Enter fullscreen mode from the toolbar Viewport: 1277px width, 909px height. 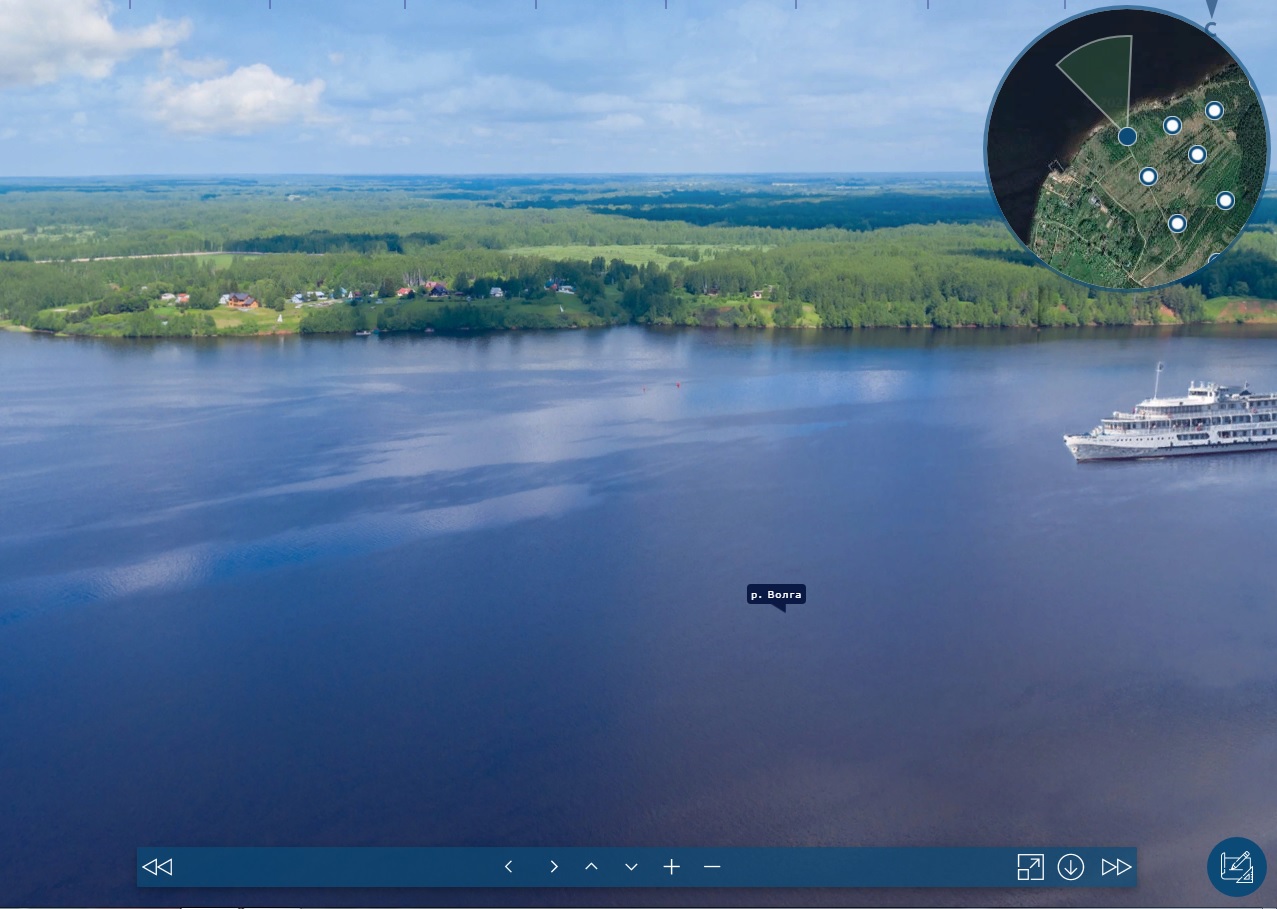(x=1030, y=867)
